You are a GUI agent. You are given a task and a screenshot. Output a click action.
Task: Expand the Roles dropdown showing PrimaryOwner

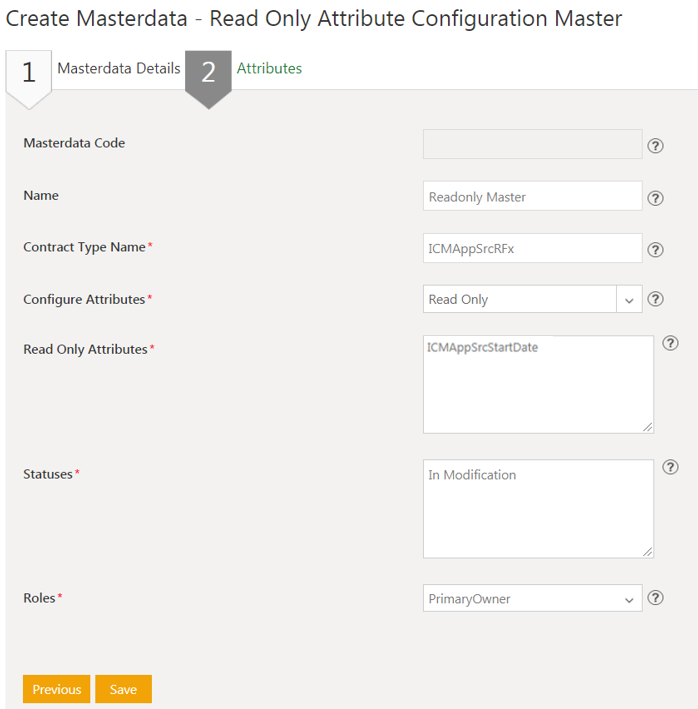(629, 599)
